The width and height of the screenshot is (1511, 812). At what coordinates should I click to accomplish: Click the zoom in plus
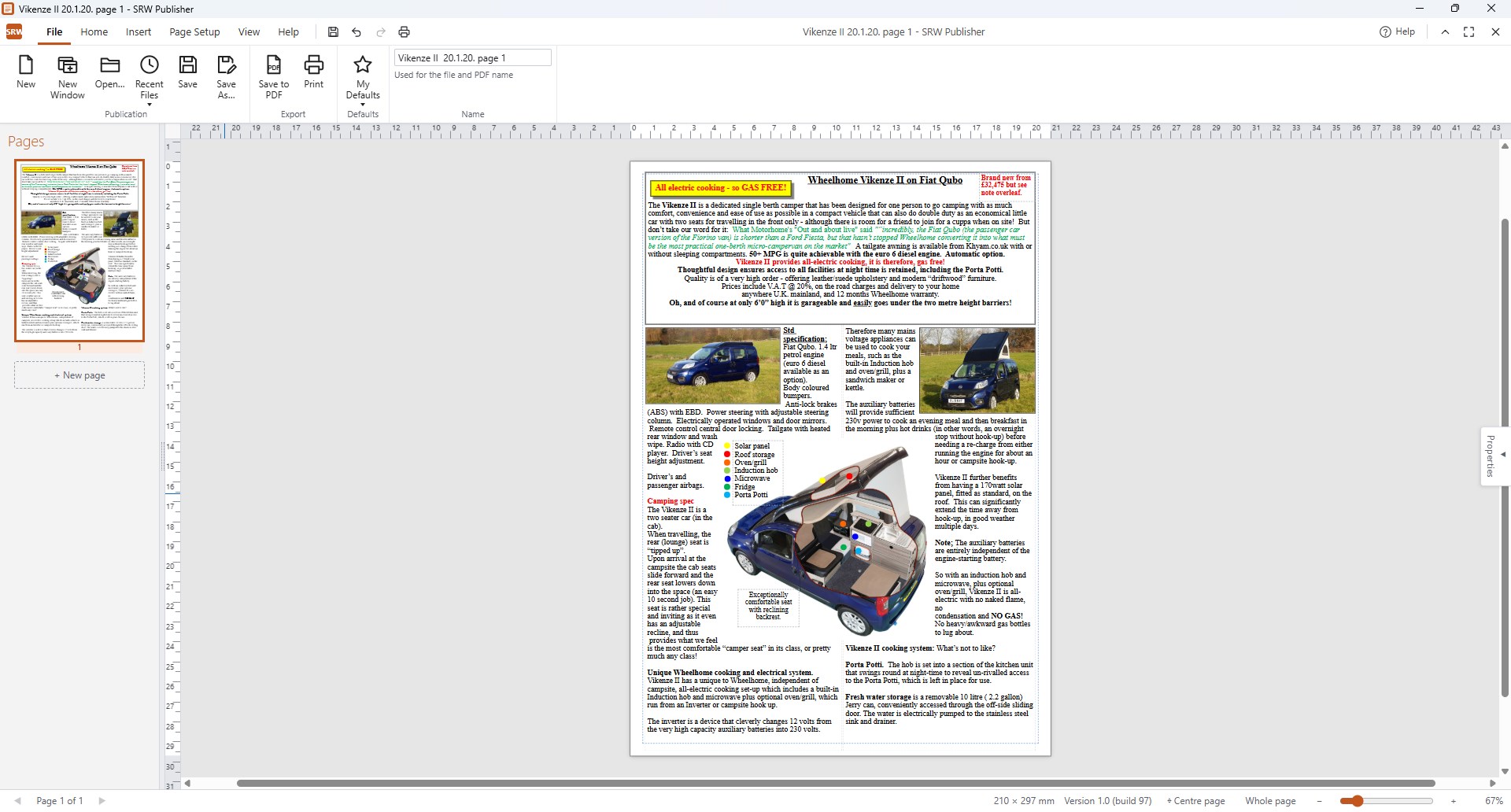[x=1453, y=801]
